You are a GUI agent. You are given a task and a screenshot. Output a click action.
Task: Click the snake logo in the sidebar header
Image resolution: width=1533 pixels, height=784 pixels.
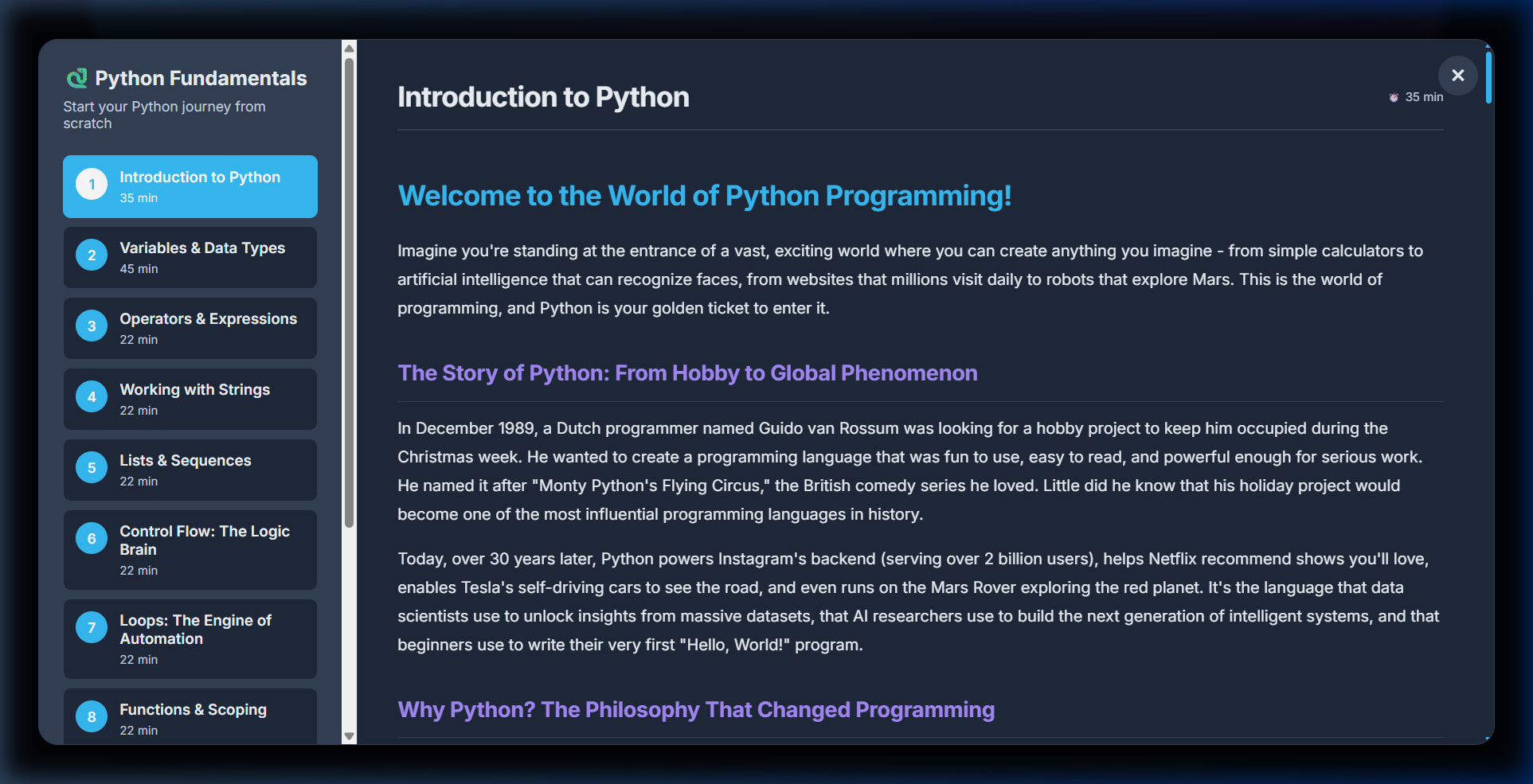pyautogui.click(x=76, y=77)
